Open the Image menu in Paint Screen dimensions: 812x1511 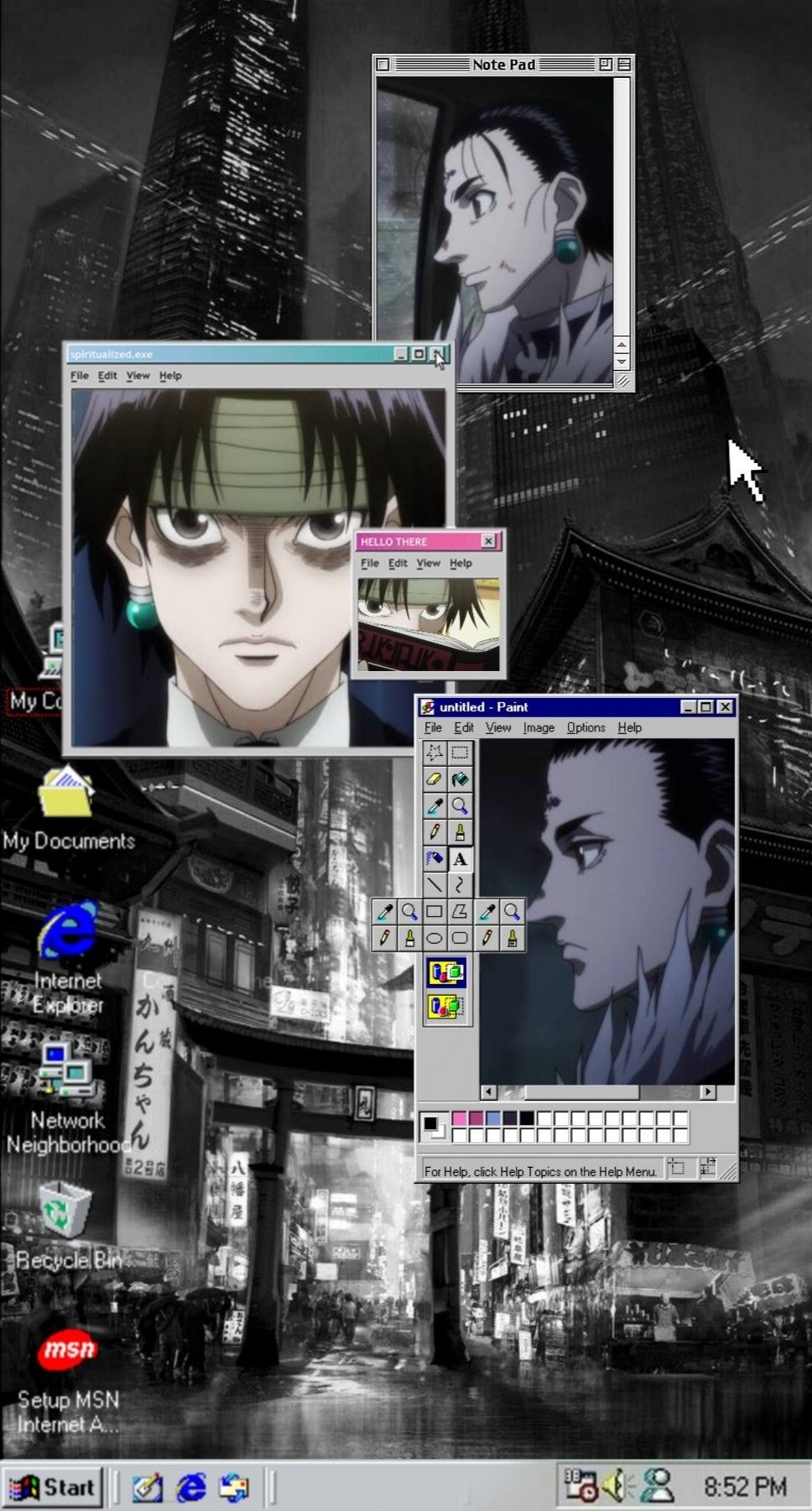tap(539, 727)
